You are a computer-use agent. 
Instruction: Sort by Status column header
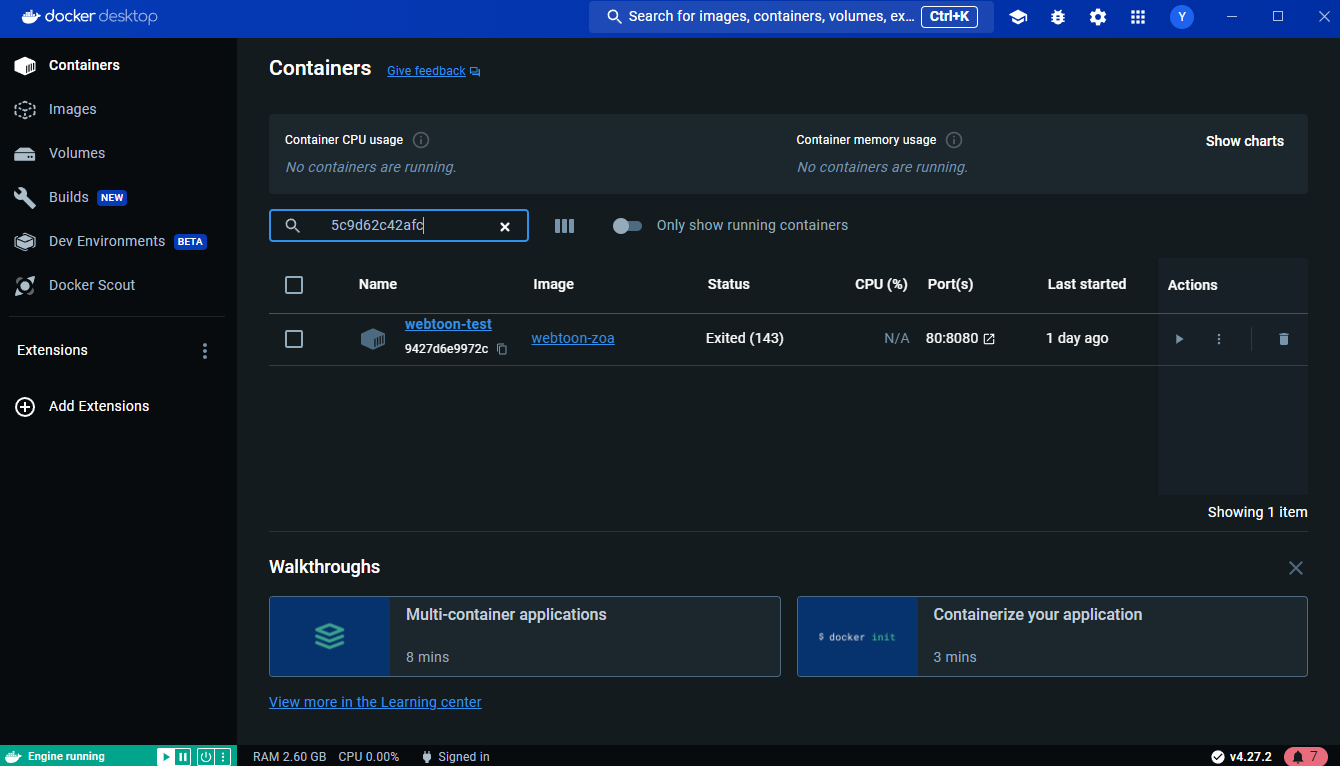728,284
